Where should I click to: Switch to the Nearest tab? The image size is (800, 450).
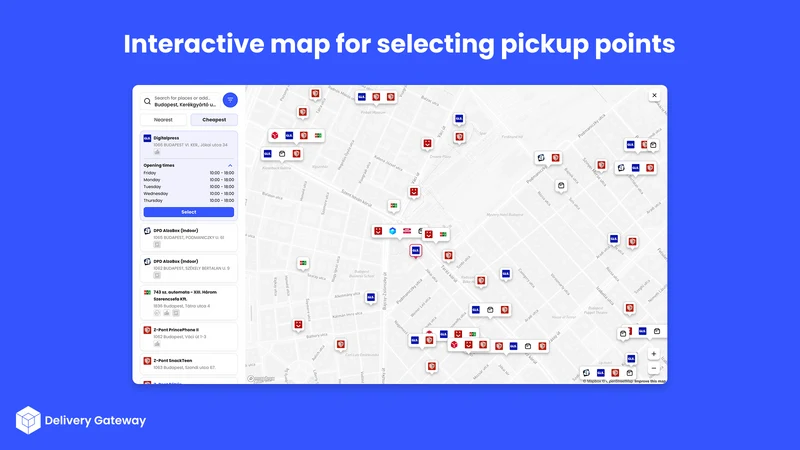coord(163,120)
